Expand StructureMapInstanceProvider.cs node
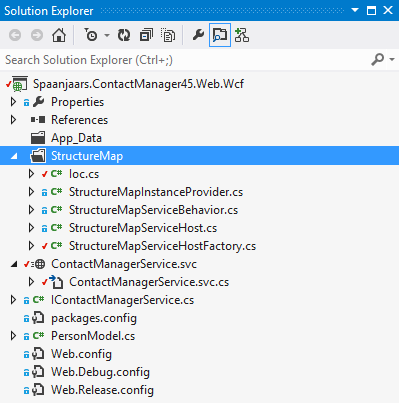The width and height of the screenshot is (399, 403). click(31, 192)
